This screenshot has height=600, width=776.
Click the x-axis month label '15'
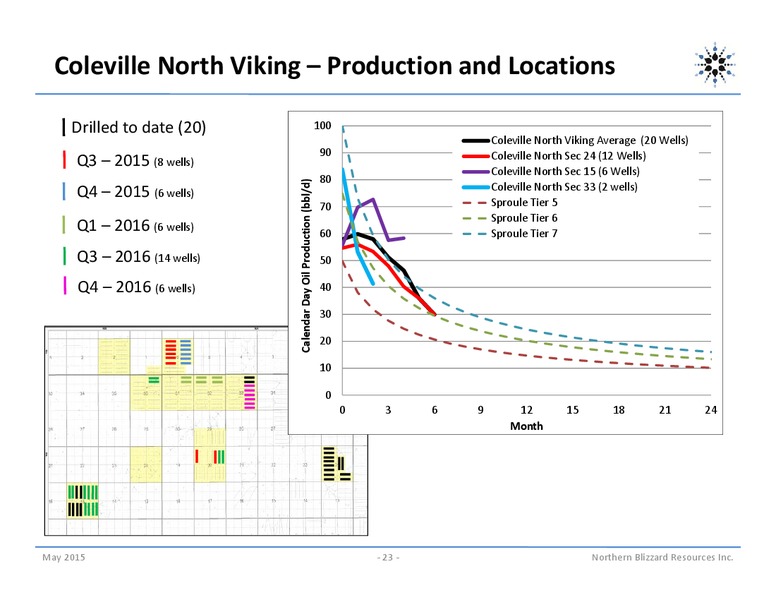pos(573,410)
